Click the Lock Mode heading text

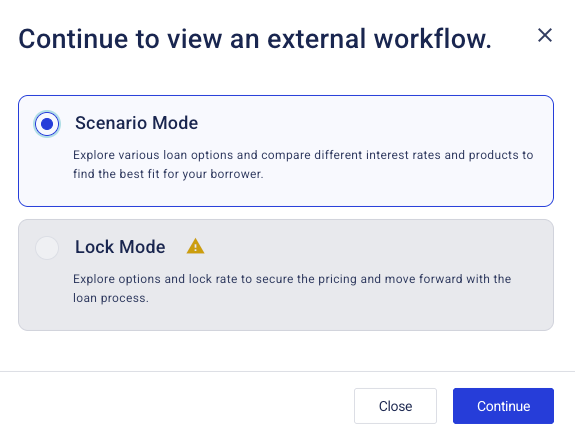click(x=120, y=247)
